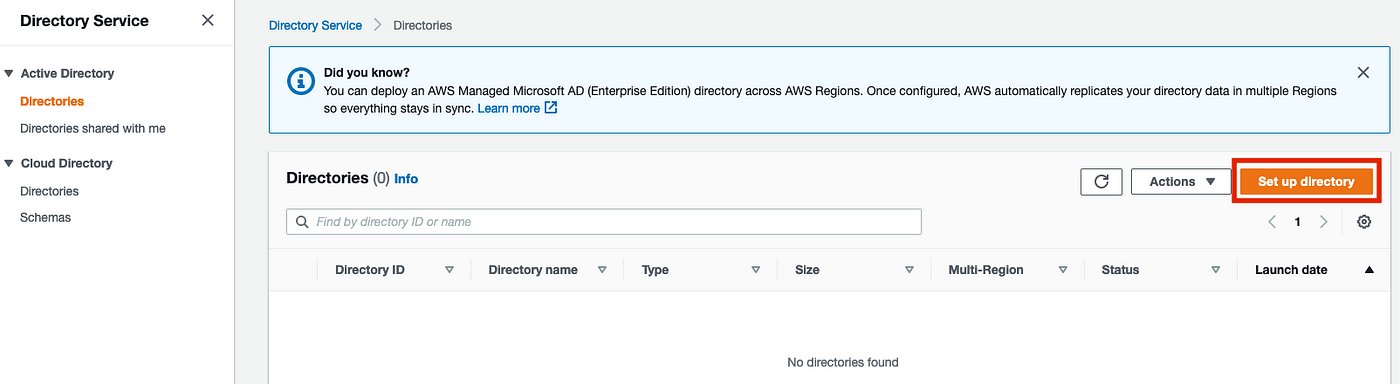This screenshot has width=1400, height=384.
Task: Dismiss the Did you know banner
Action: click(x=1363, y=73)
